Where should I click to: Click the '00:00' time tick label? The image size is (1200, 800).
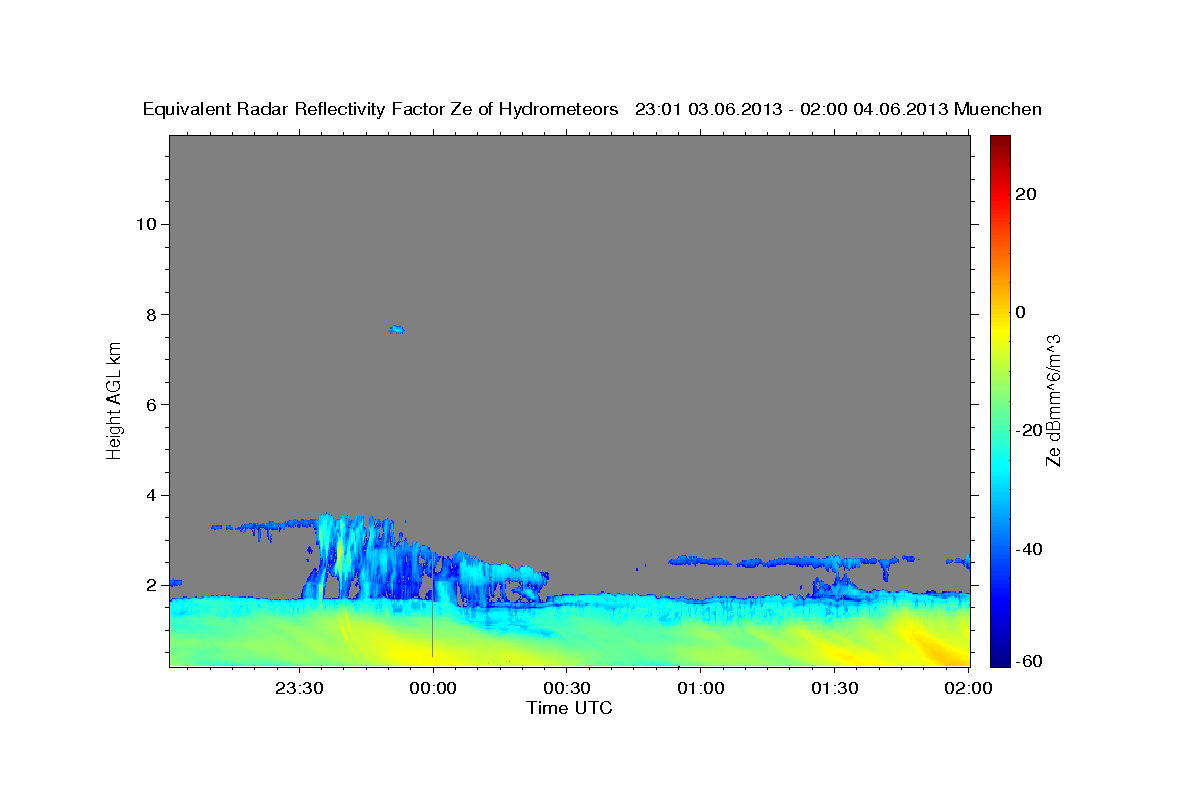pos(433,688)
